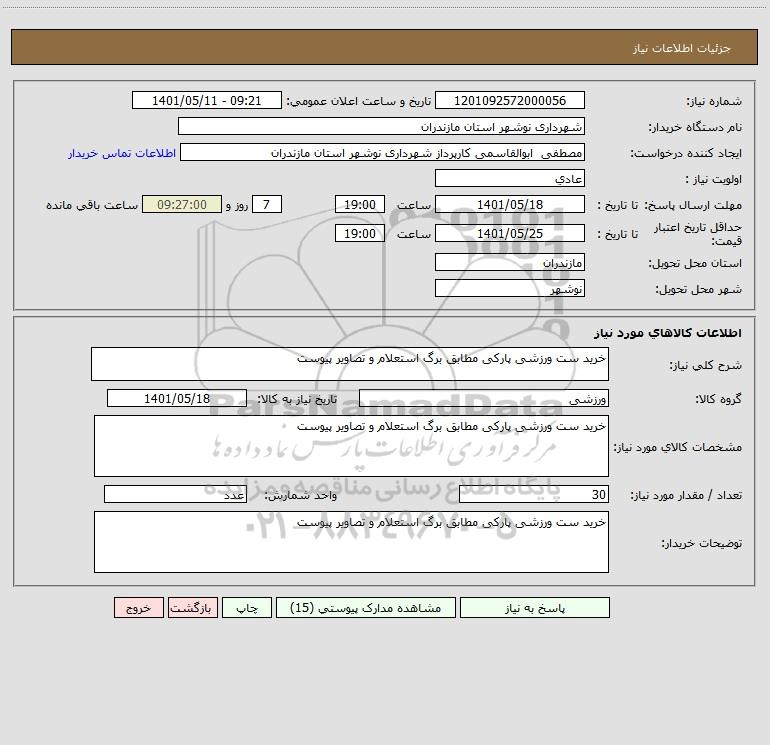
Task: Click the priority field عادی
Action: (510, 178)
